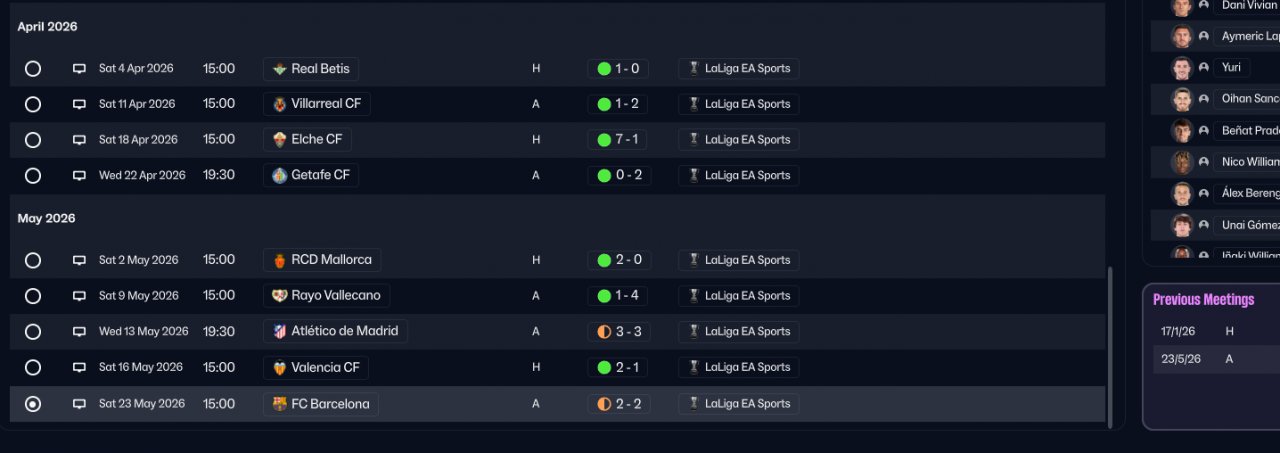Click the Atlético de Madrid badge icon

coord(280,331)
